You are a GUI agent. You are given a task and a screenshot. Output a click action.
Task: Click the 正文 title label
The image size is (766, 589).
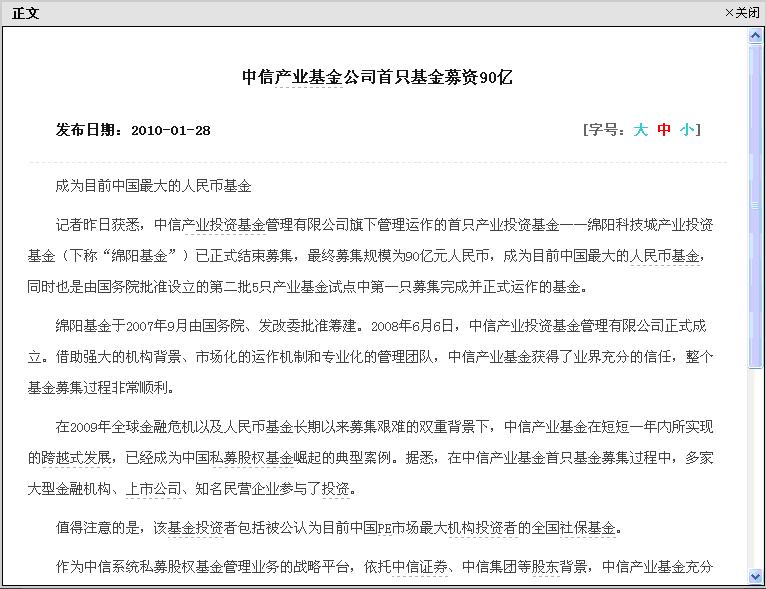pyautogui.click(x=25, y=13)
